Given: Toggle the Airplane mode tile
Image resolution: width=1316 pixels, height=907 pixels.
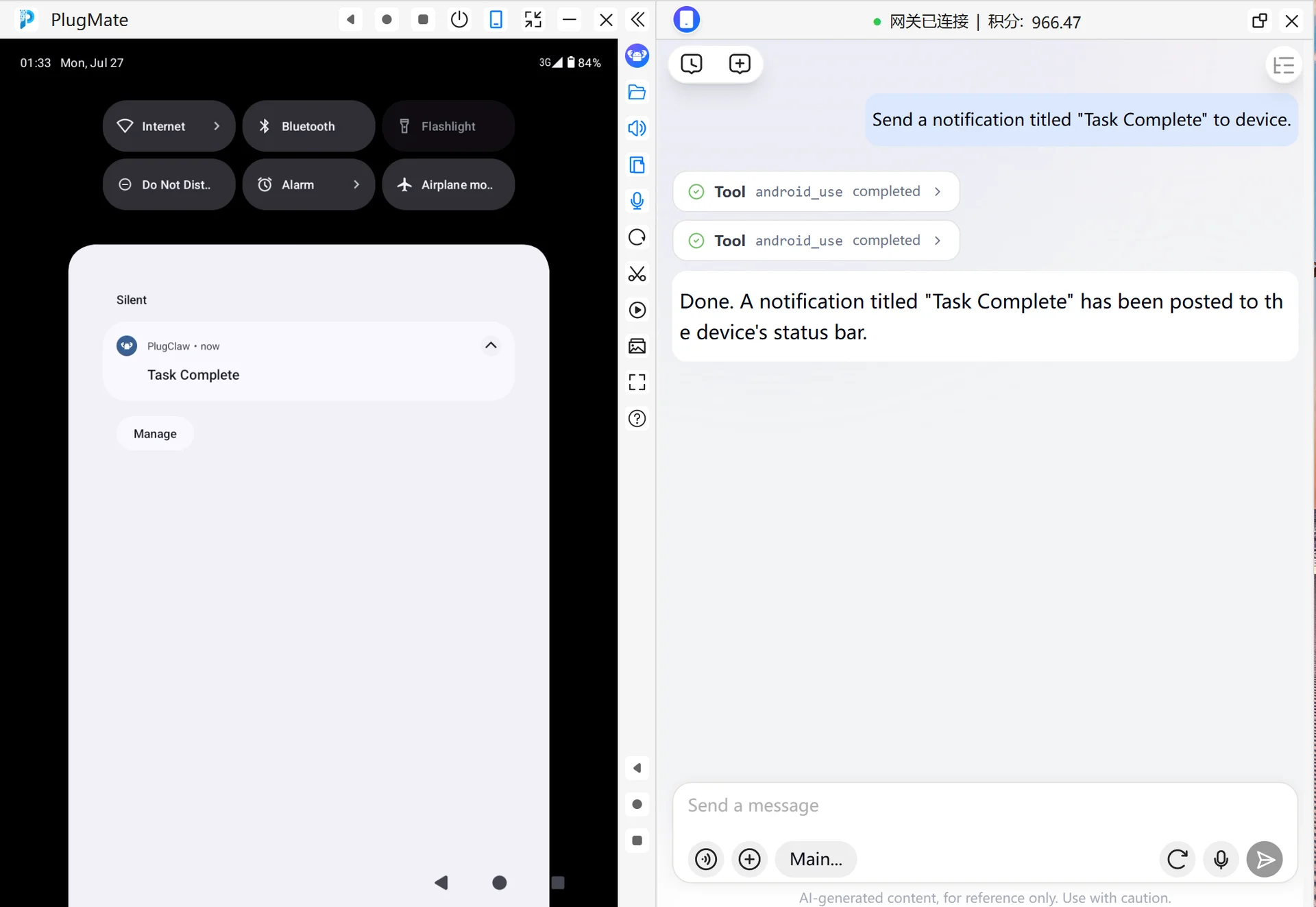Looking at the screenshot, I should pos(448,184).
